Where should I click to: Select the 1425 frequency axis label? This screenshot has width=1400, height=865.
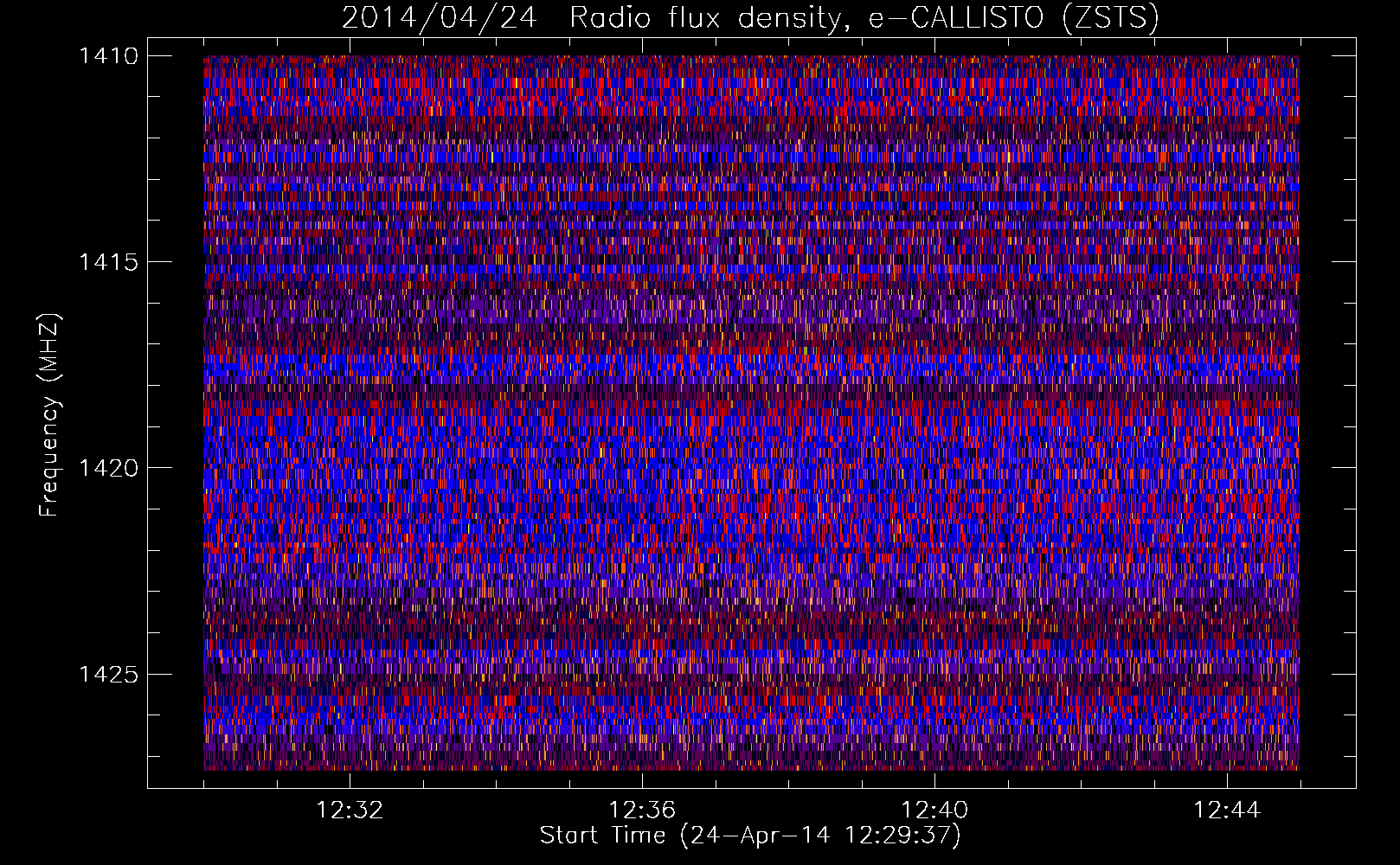[x=108, y=674]
